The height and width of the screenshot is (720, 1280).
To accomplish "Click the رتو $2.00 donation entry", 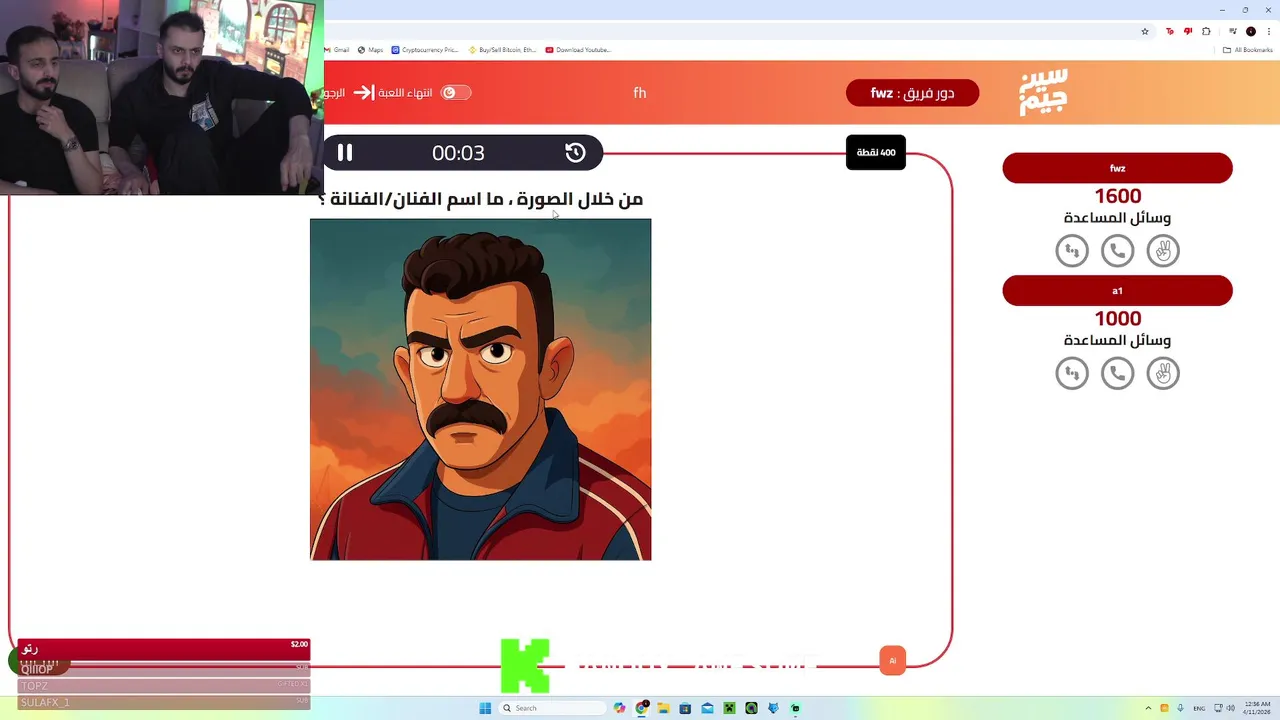I will coord(164,648).
